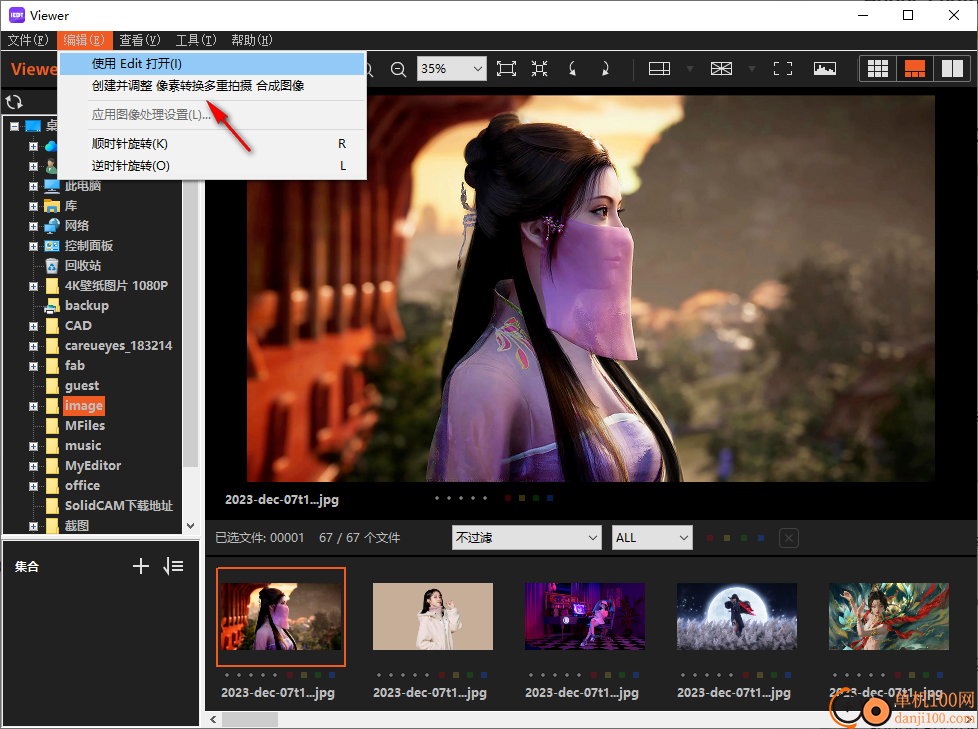Select the purple gaming room thumbnail

[585, 616]
